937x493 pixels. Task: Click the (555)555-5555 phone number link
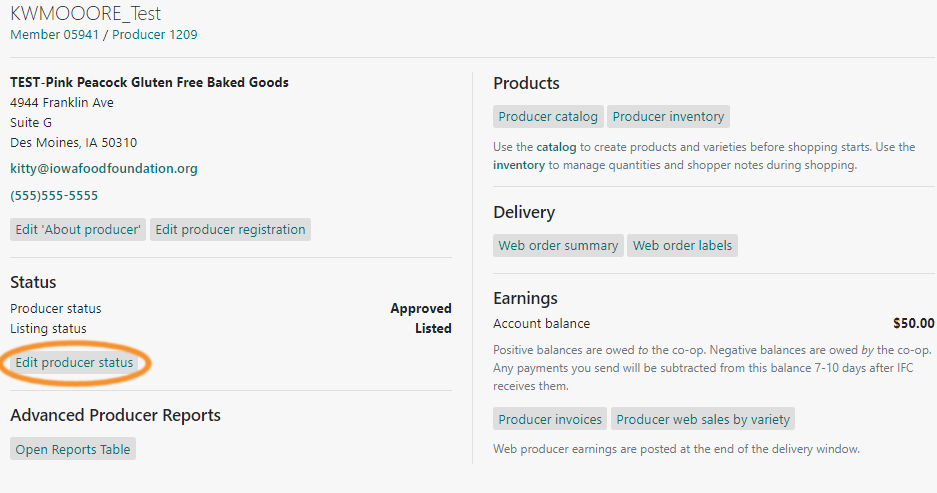click(x=54, y=196)
